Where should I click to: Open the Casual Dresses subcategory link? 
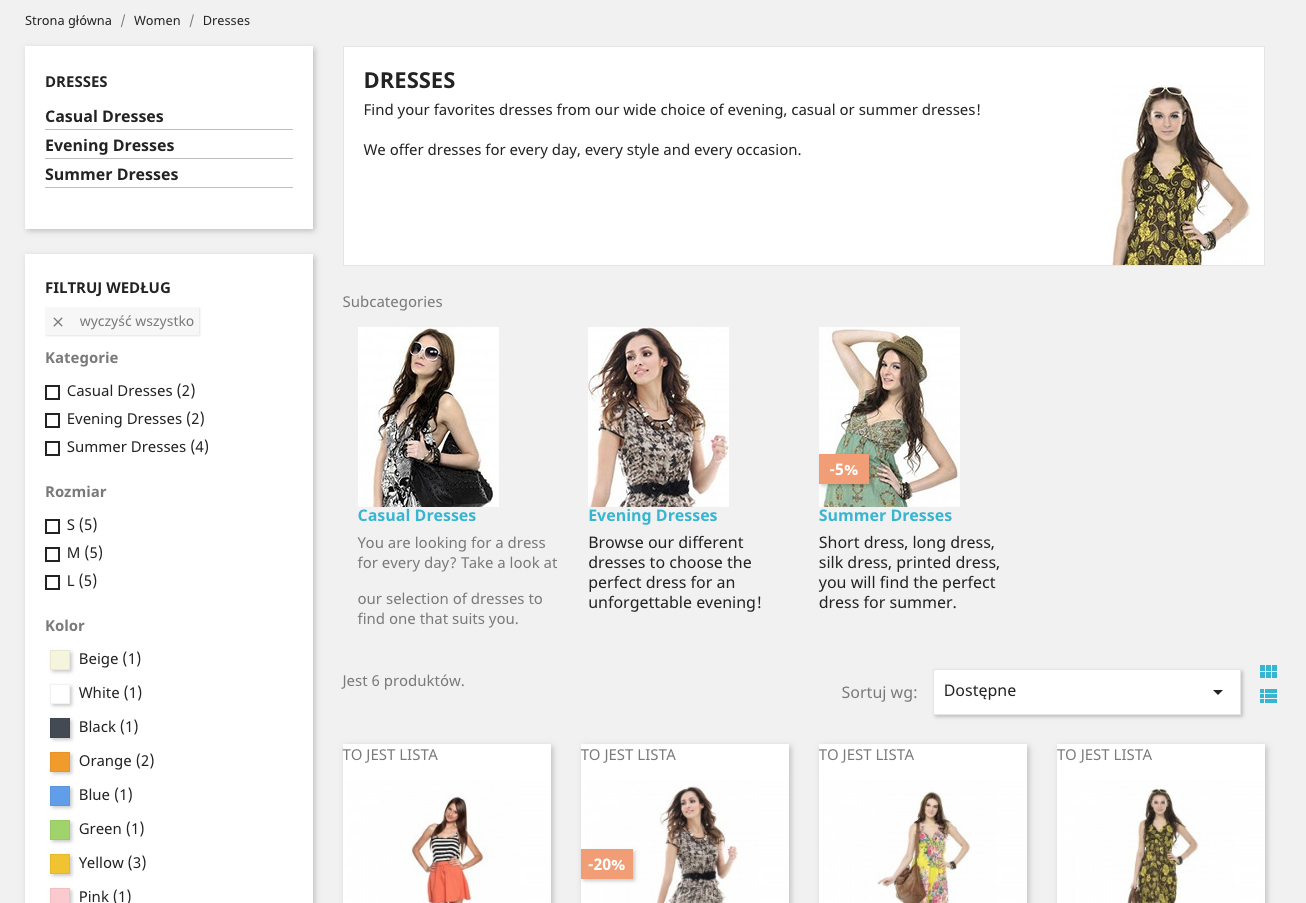point(417,516)
